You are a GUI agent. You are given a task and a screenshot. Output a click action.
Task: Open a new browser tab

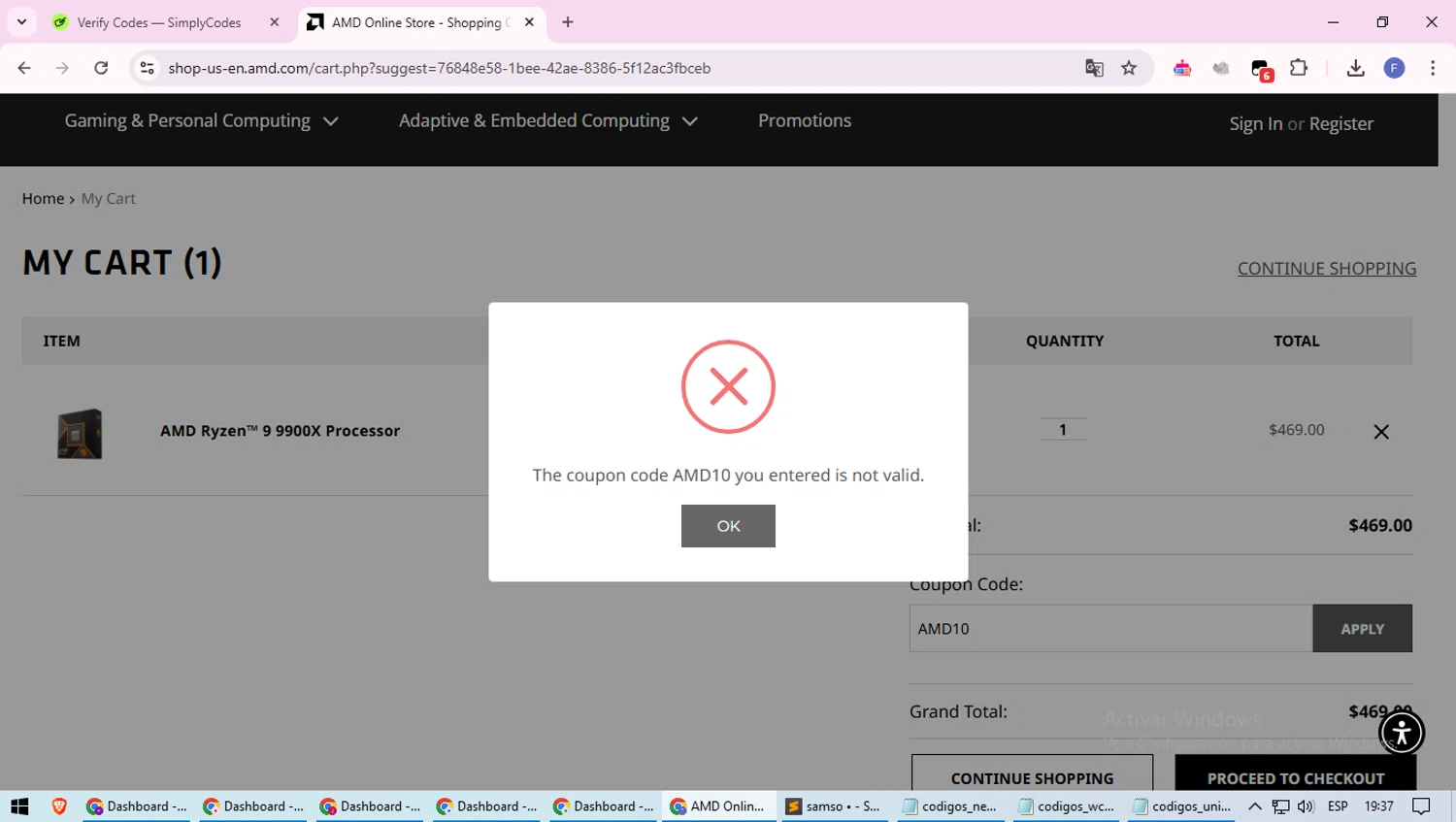[x=568, y=22]
